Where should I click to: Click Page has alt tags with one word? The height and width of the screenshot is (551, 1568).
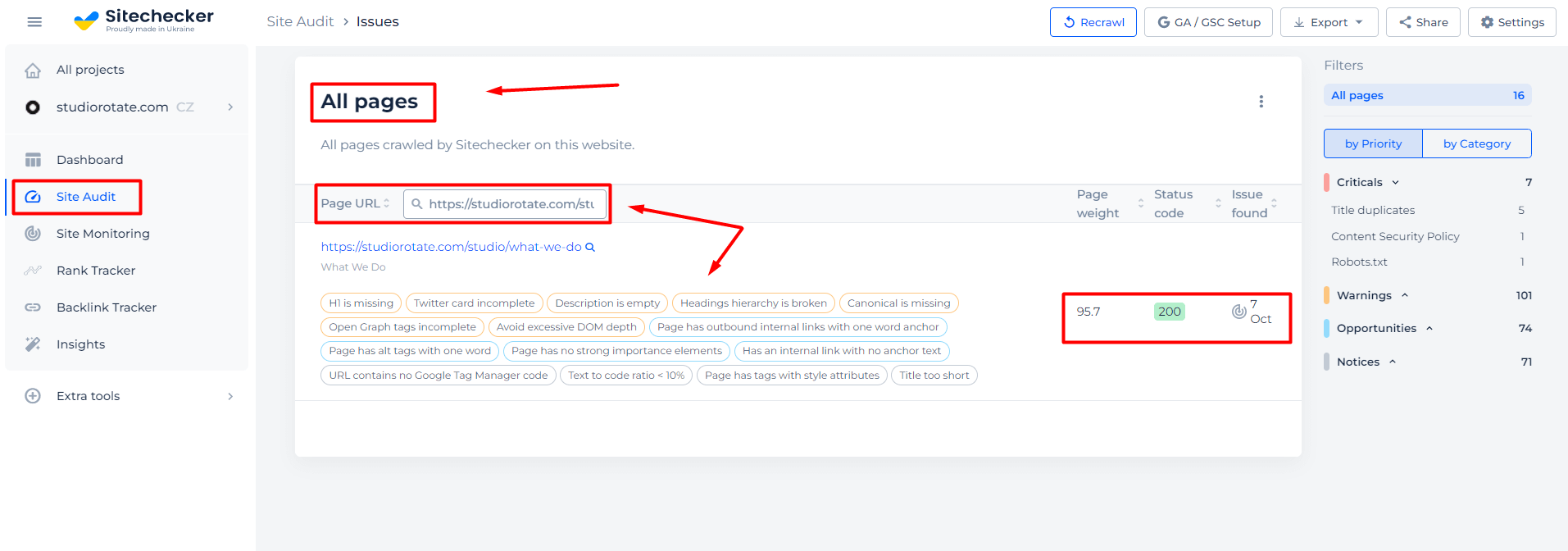pos(410,351)
